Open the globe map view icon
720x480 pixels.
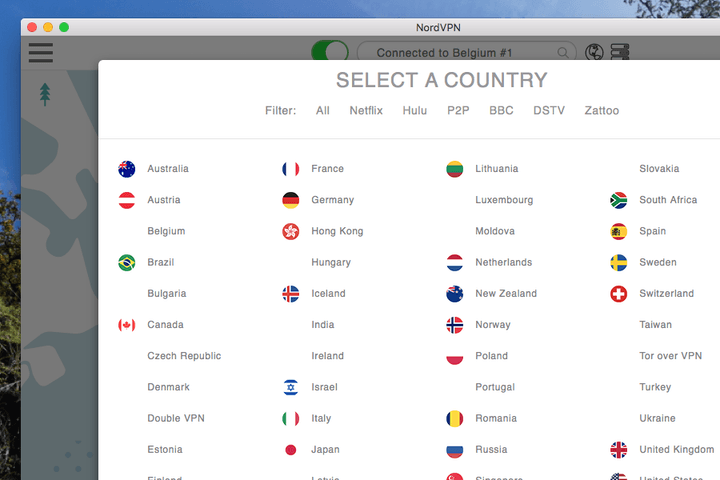(594, 52)
